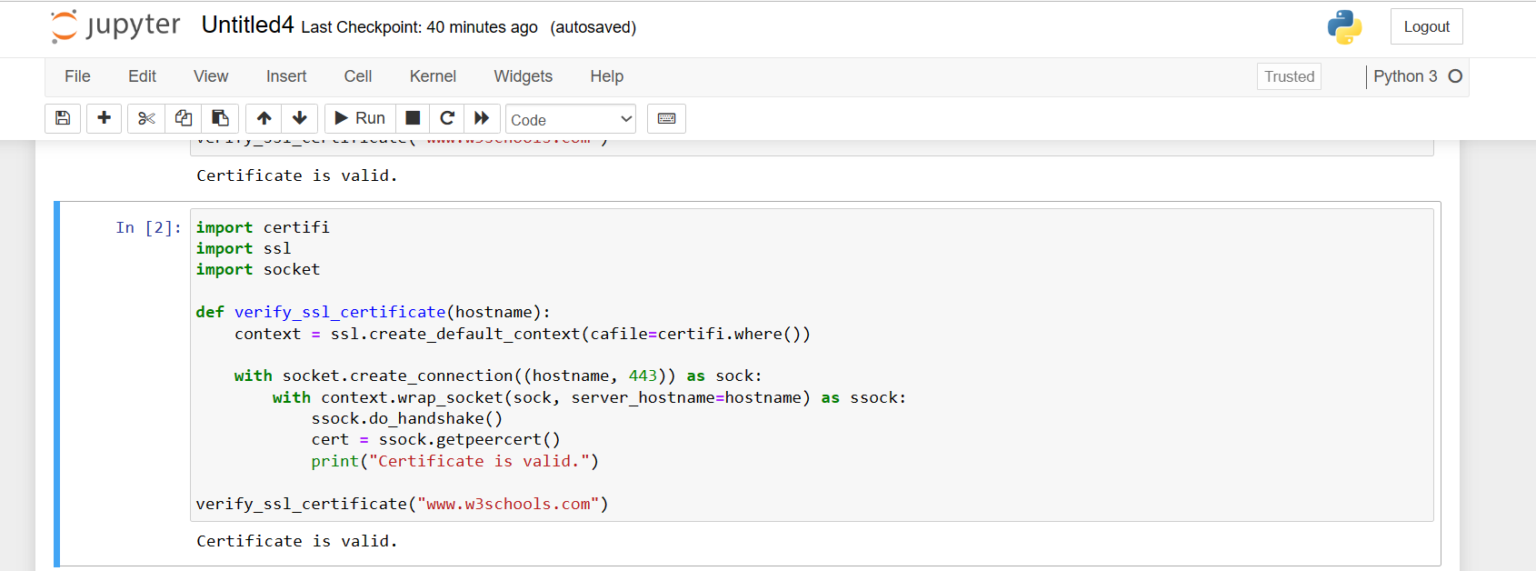Open the Kernel menu

click(x=433, y=76)
